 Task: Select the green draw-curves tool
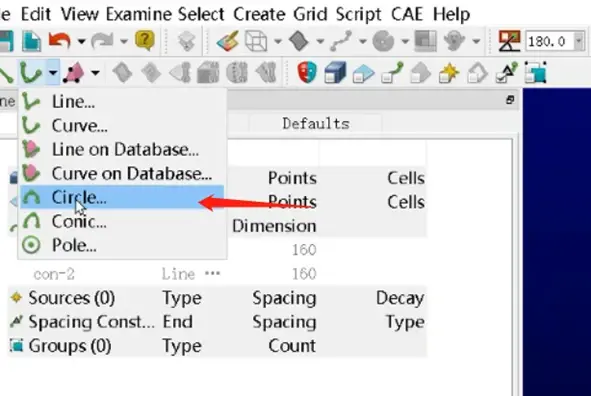31,72
